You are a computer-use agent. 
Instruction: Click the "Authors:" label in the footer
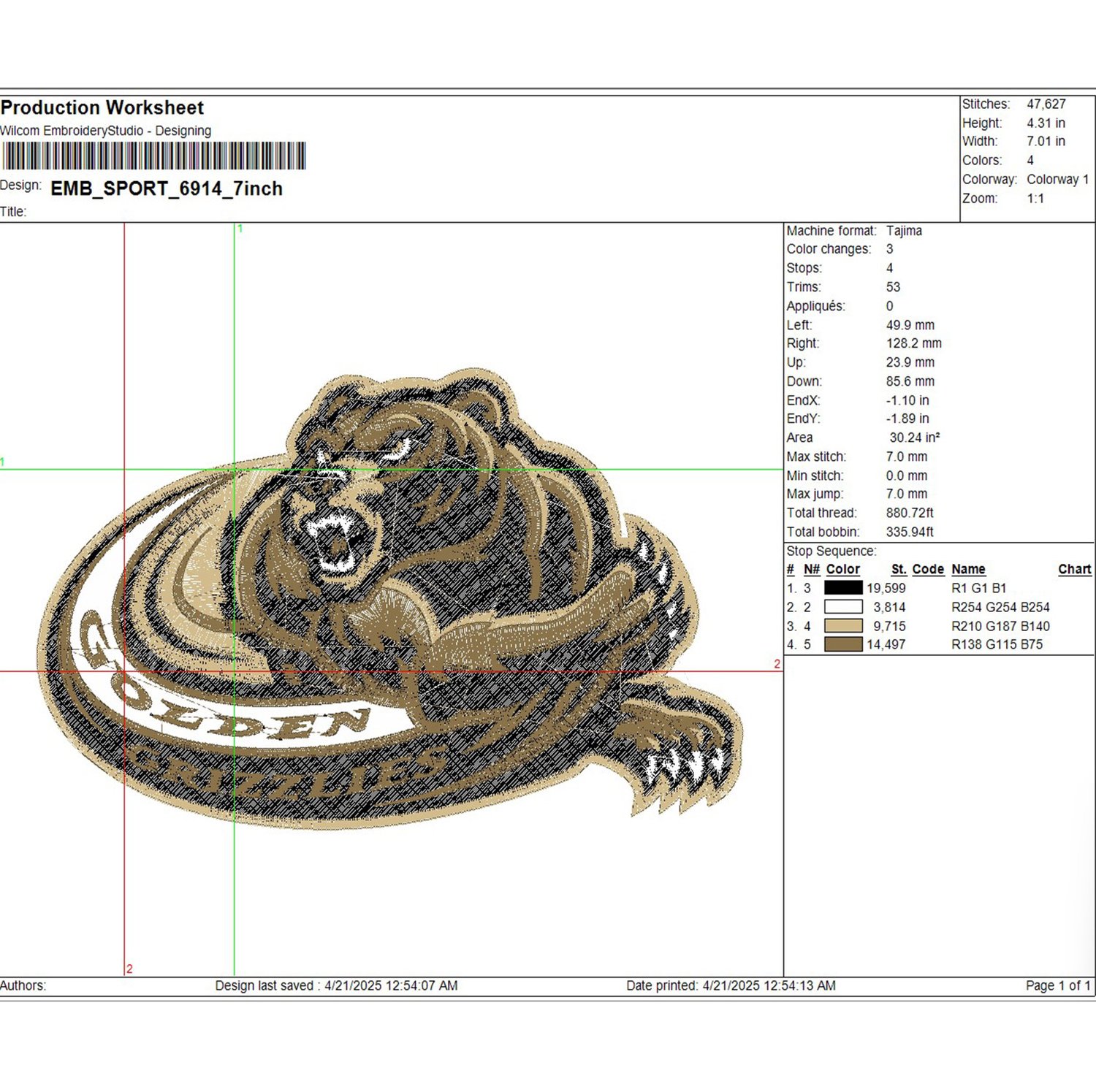[x=23, y=985]
